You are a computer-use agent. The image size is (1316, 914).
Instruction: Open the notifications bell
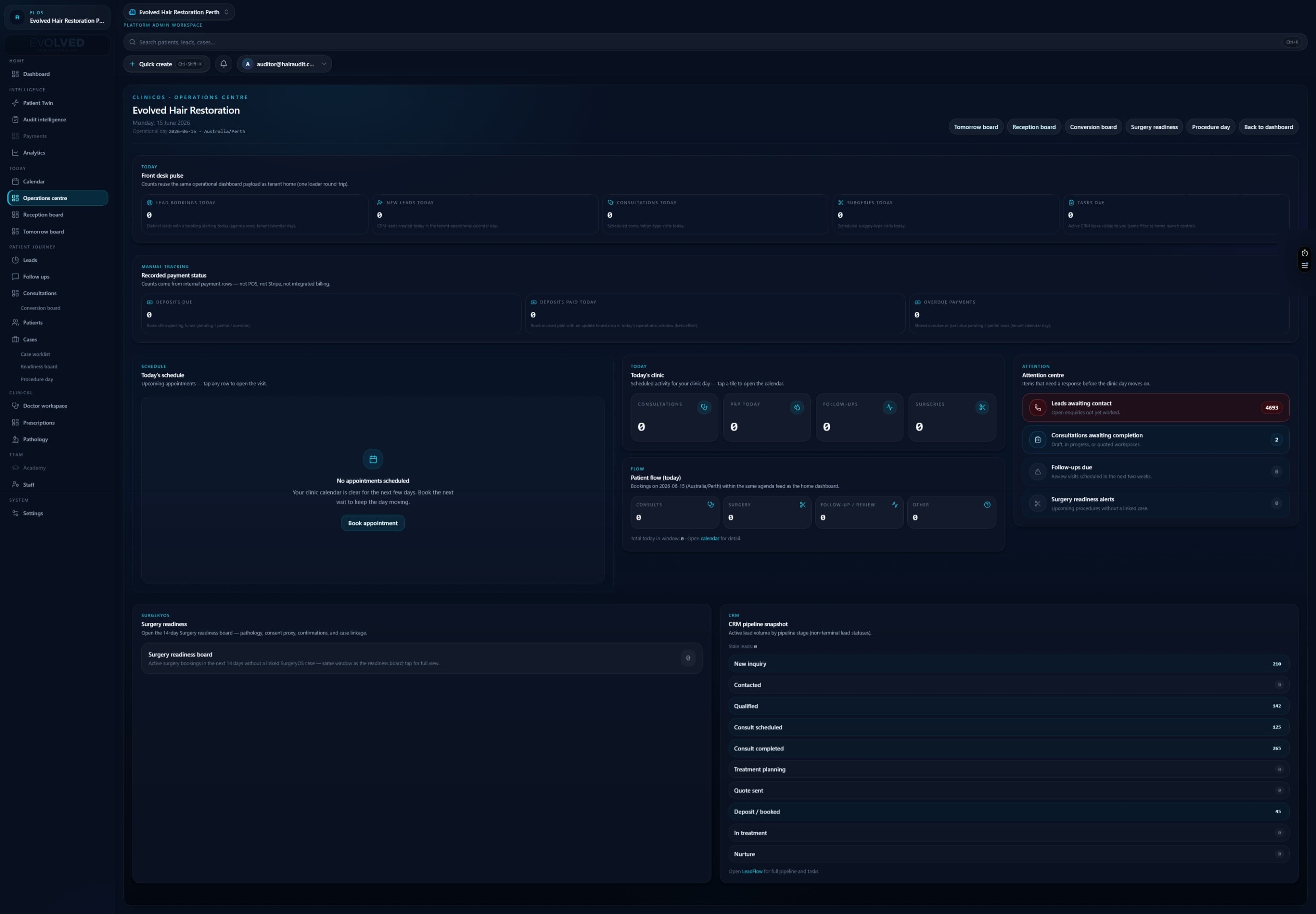[x=223, y=64]
